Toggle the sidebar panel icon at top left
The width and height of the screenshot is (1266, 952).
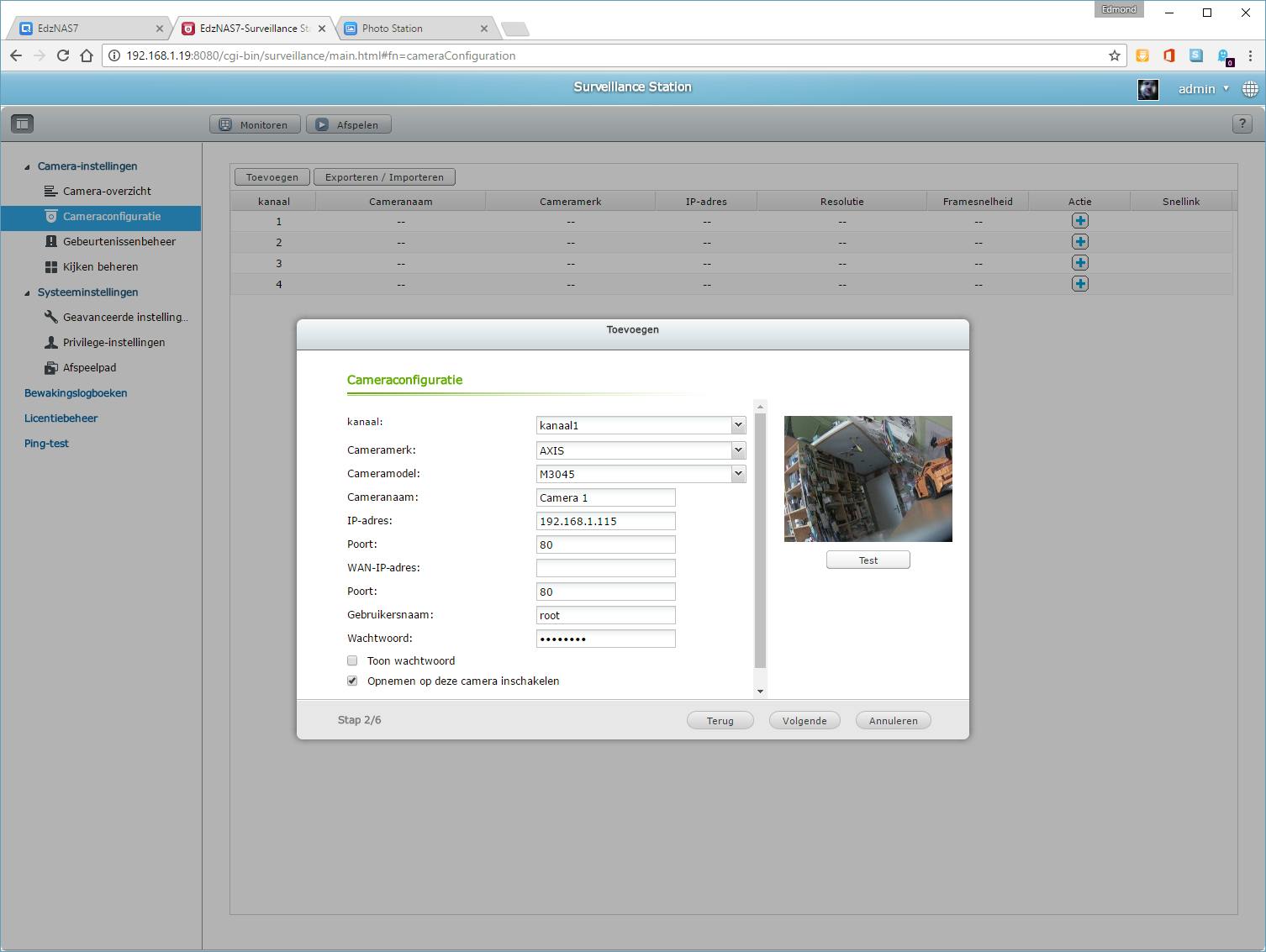click(22, 124)
